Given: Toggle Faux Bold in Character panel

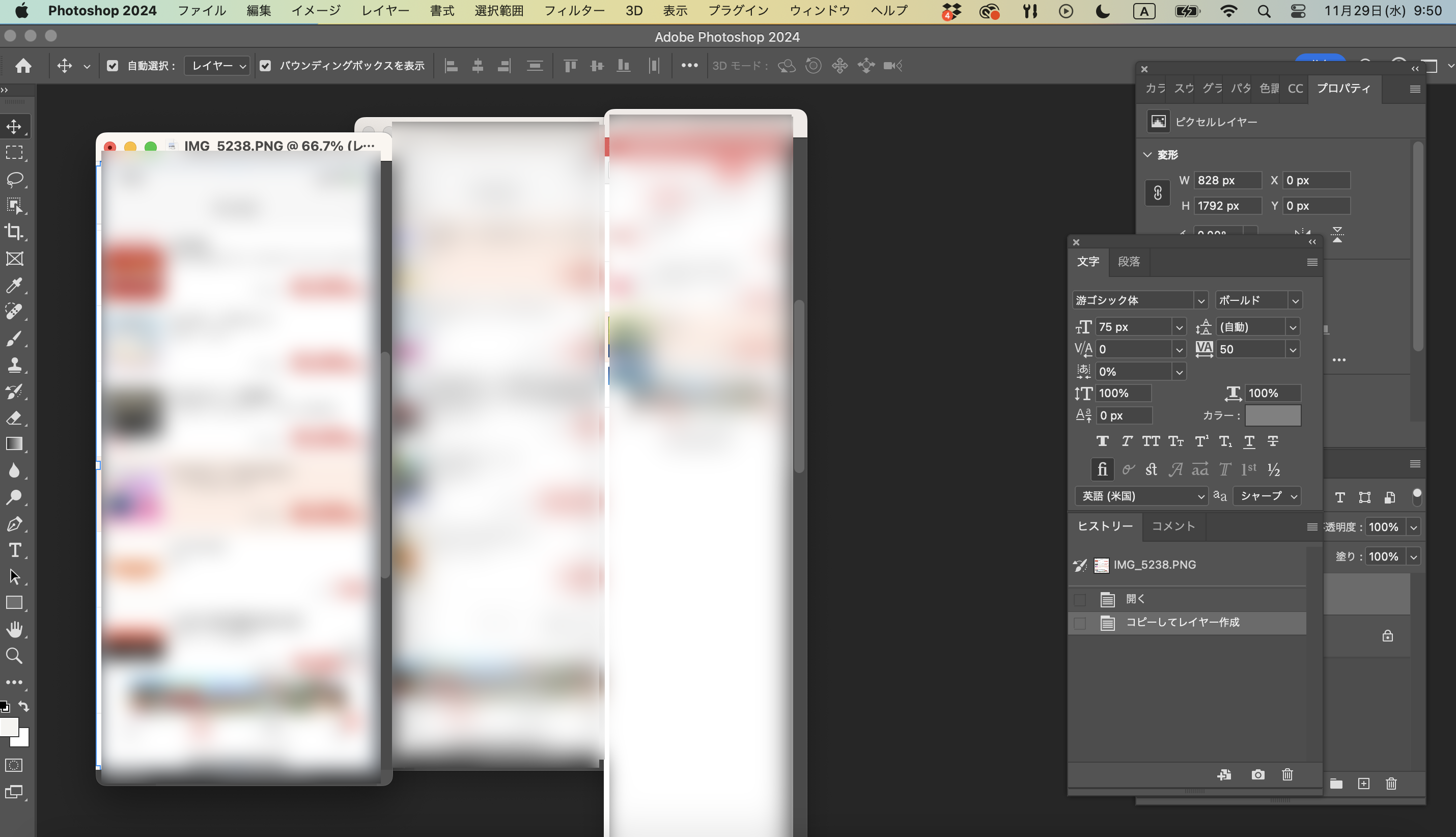Looking at the screenshot, I should pyautogui.click(x=1103, y=441).
